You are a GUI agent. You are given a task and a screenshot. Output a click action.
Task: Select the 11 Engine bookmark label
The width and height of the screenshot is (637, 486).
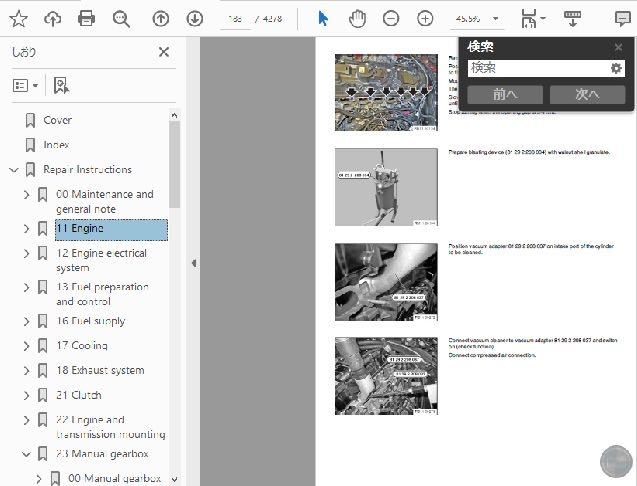pos(111,229)
